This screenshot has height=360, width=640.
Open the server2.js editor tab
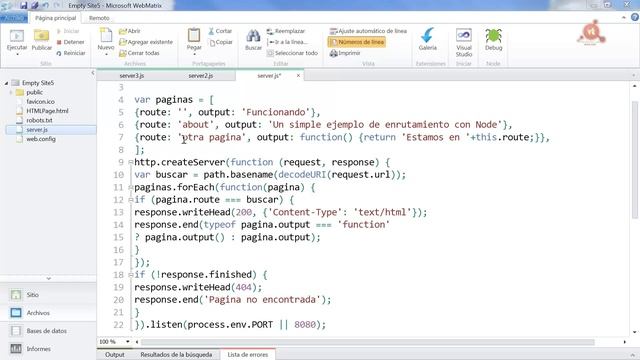click(x=201, y=76)
